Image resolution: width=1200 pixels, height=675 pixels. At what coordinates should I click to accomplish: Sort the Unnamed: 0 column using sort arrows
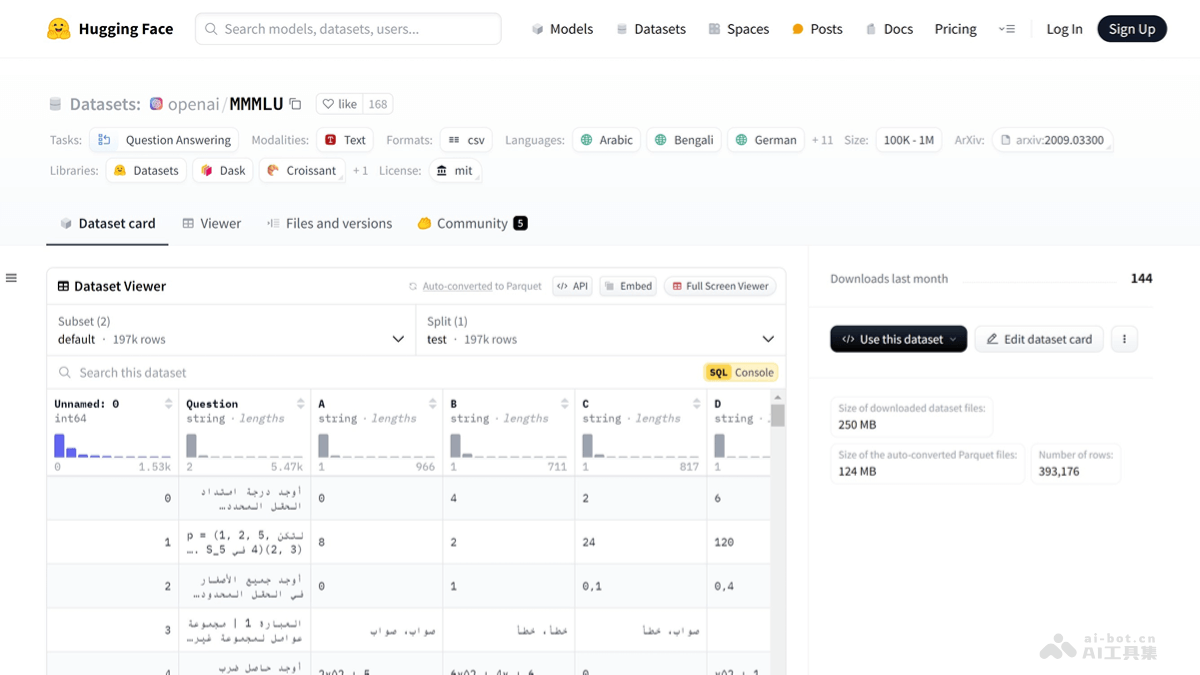168,404
